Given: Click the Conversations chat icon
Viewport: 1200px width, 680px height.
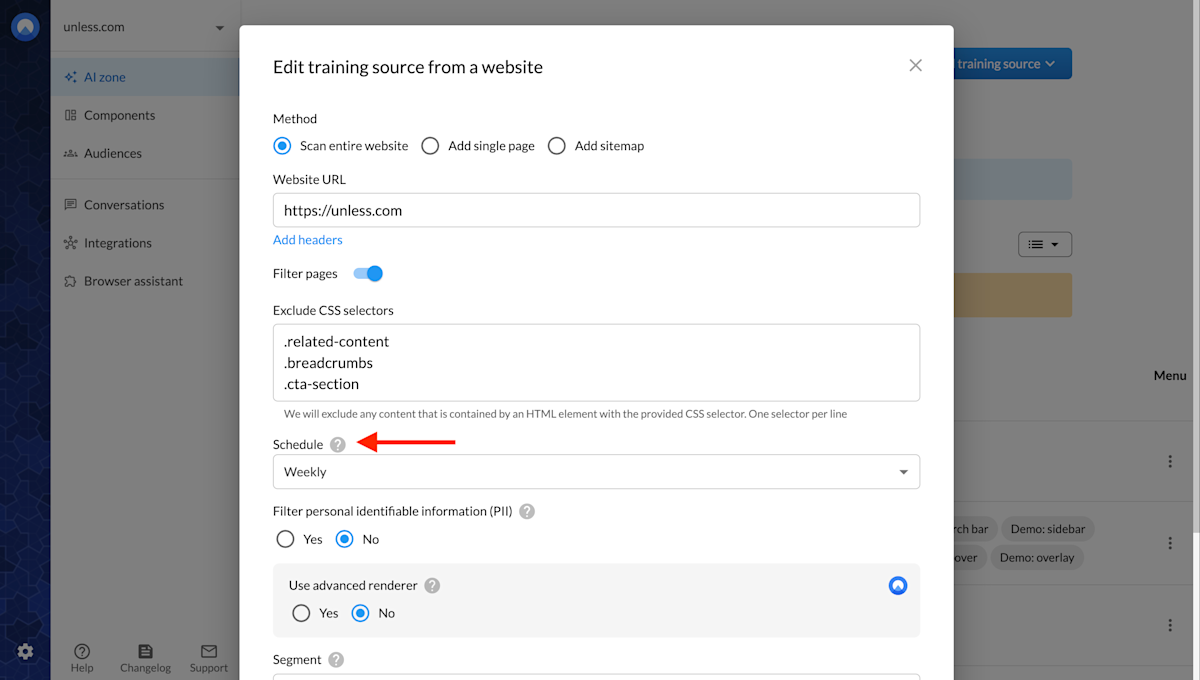Looking at the screenshot, I should coord(70,205).
